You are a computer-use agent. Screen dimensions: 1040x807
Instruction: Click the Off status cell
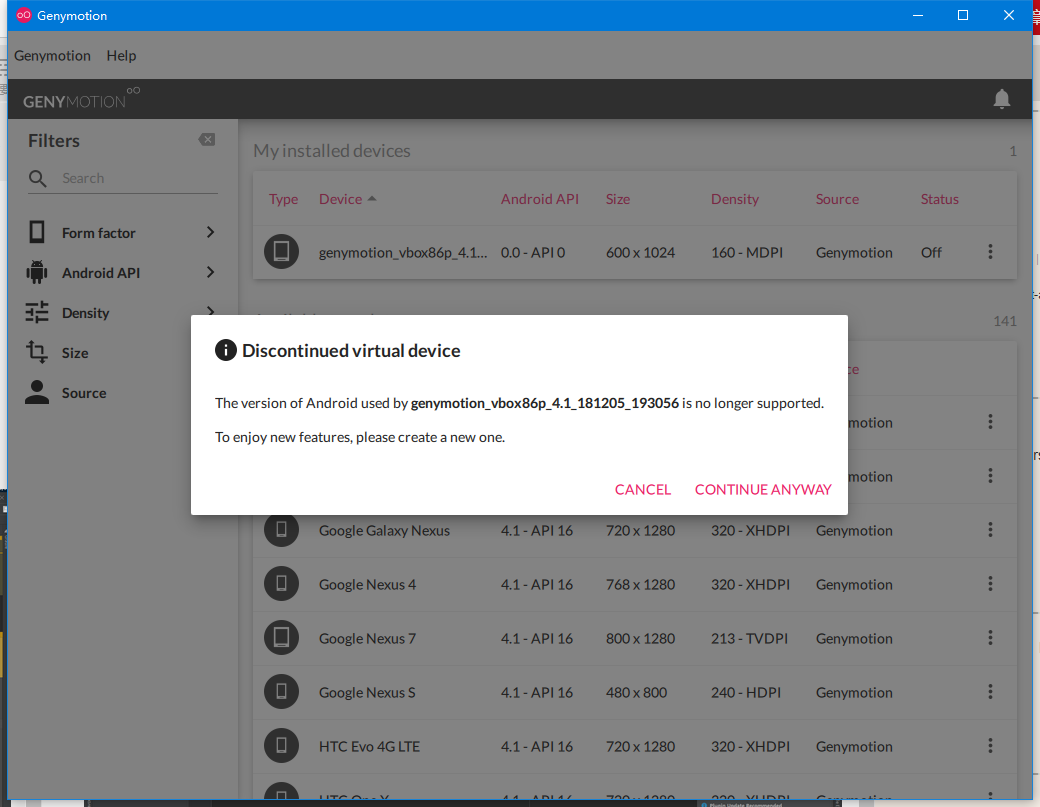pyautogui.click(x=931, y=253)
